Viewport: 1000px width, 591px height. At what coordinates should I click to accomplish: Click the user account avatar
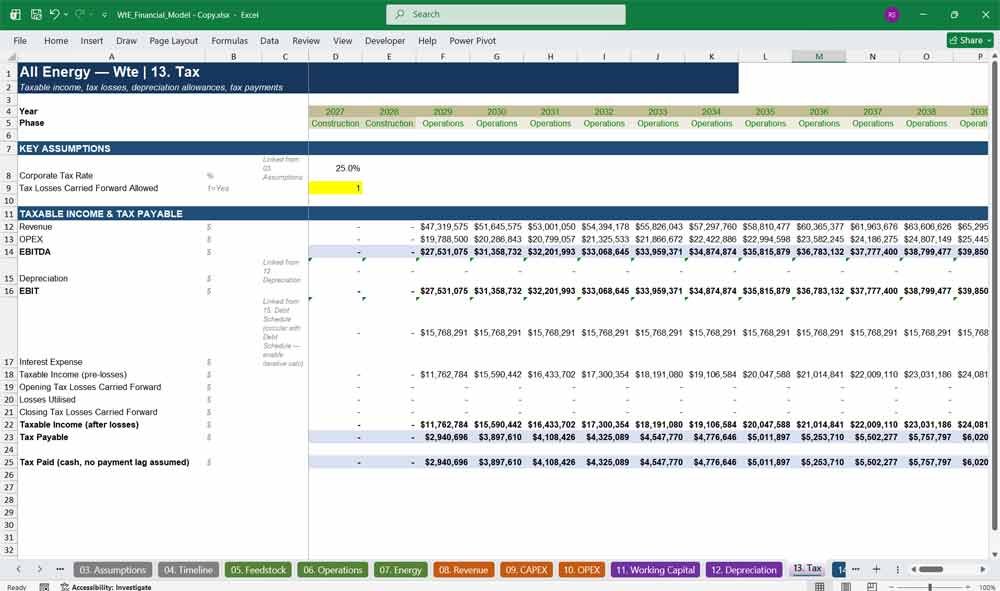coord(892,14)
